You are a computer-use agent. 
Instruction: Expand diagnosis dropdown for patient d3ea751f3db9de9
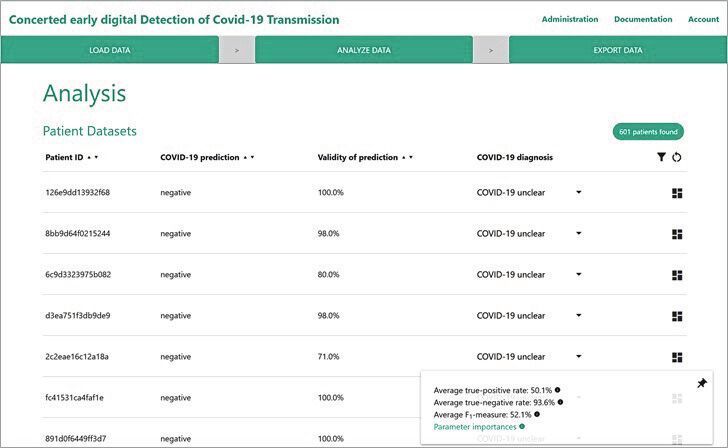point(578,315)
